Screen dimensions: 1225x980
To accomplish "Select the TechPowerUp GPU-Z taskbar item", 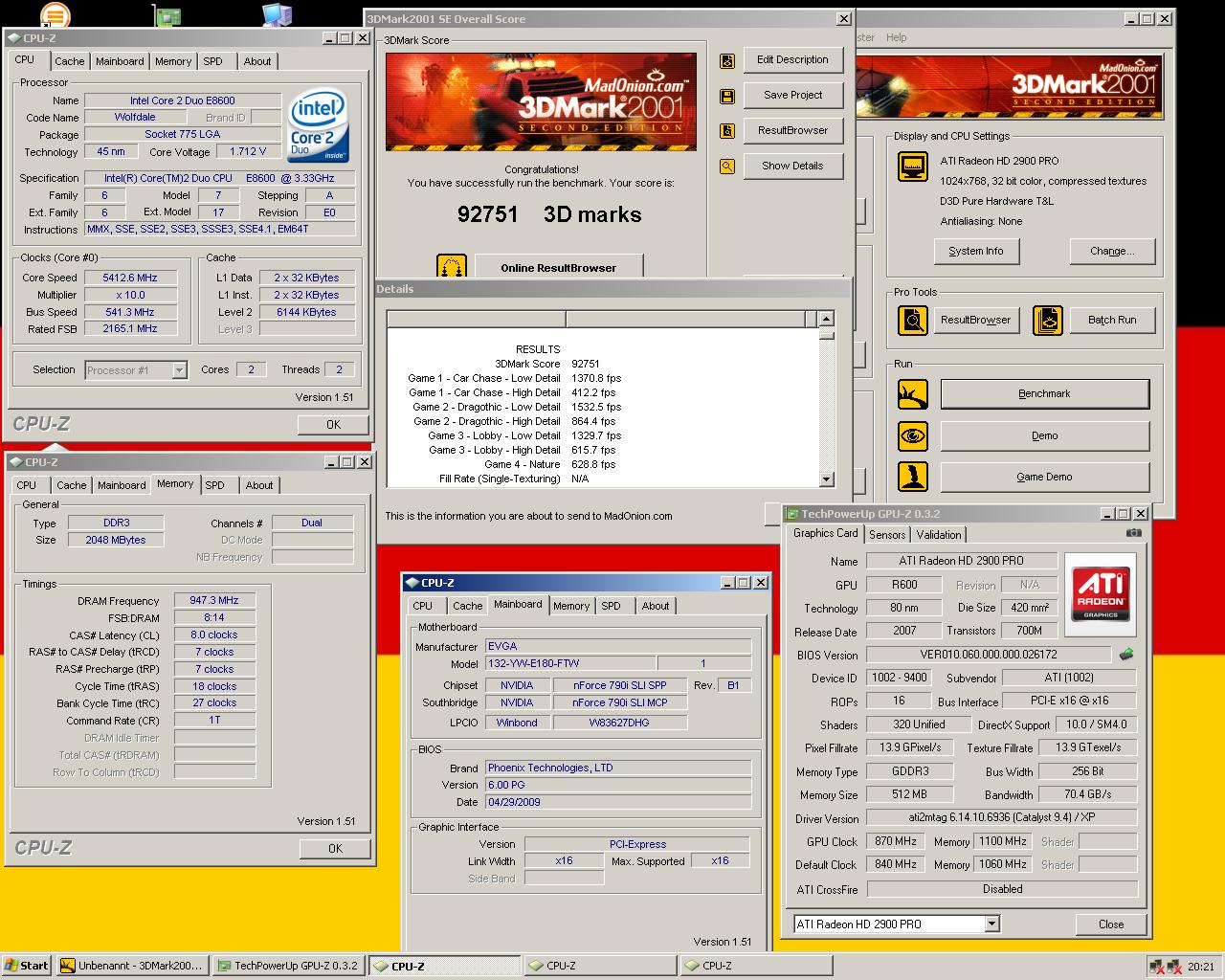I will point(288,966).
